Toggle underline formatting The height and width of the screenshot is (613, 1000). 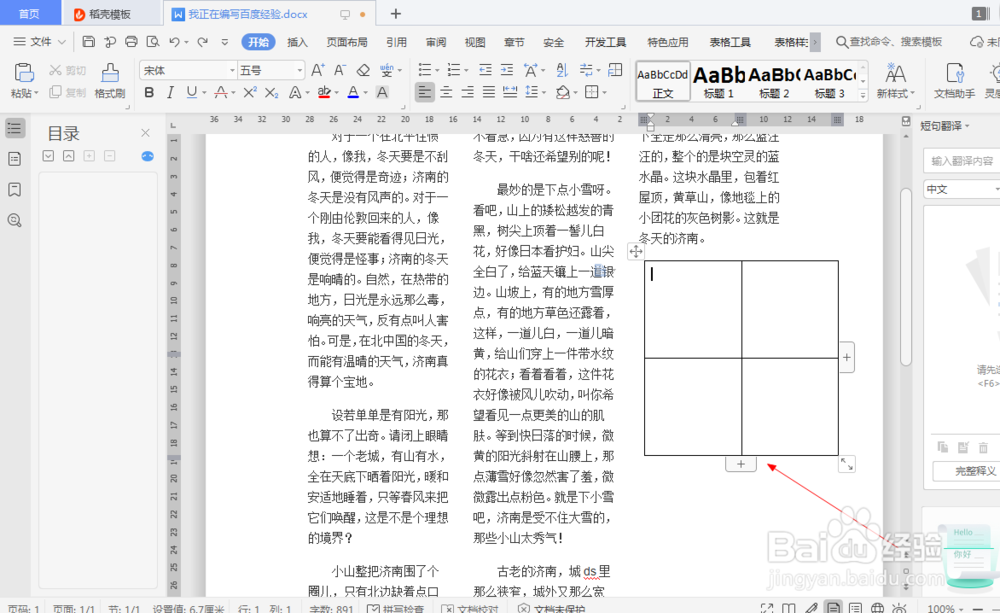click(191, 92)
